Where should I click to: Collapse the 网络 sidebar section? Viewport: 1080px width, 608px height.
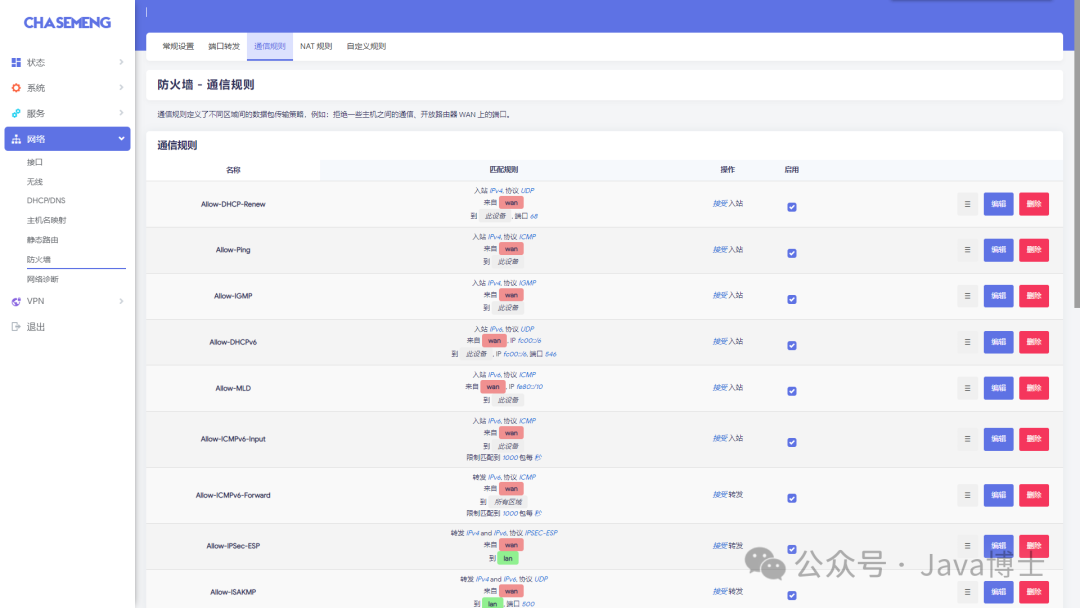[x=121, y=138]
